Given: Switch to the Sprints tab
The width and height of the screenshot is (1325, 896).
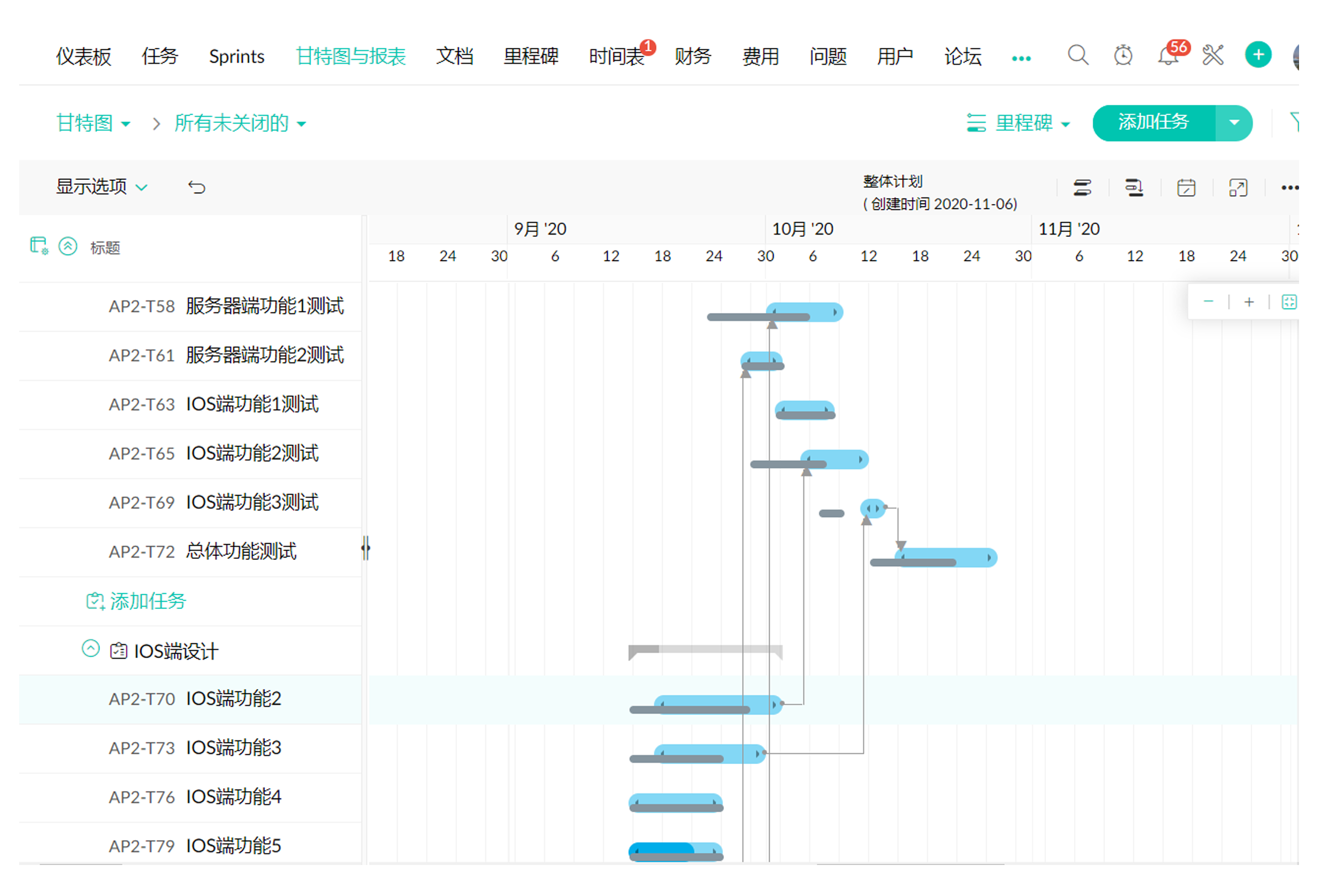Looking at the screenshot, I should coord(236,56).
